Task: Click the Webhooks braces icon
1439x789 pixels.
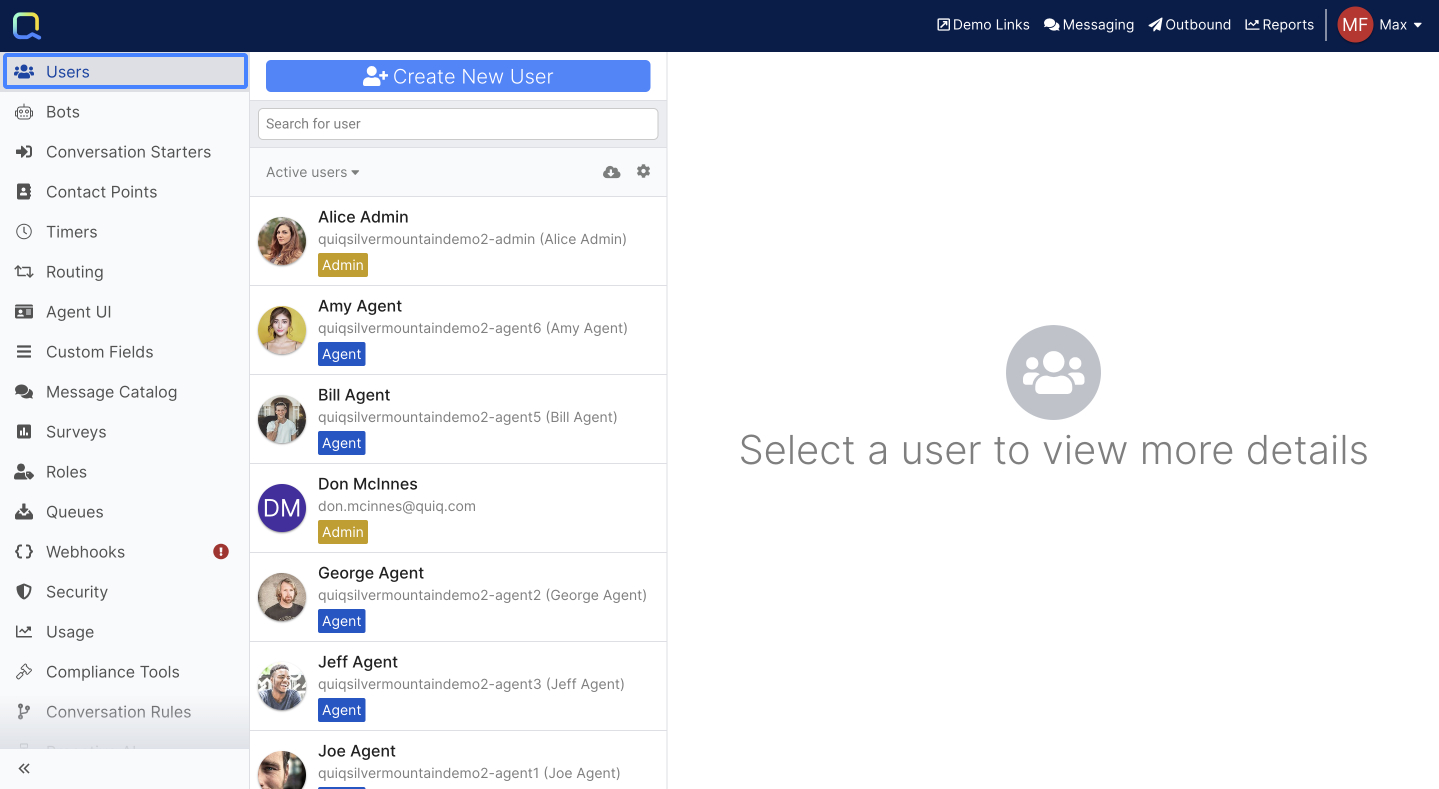Action: click(24, 552)
